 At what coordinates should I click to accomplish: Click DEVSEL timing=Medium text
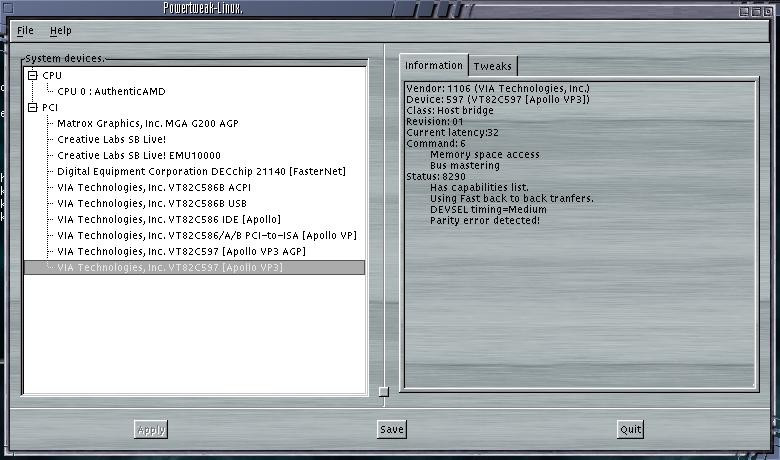tap(488, 209)
